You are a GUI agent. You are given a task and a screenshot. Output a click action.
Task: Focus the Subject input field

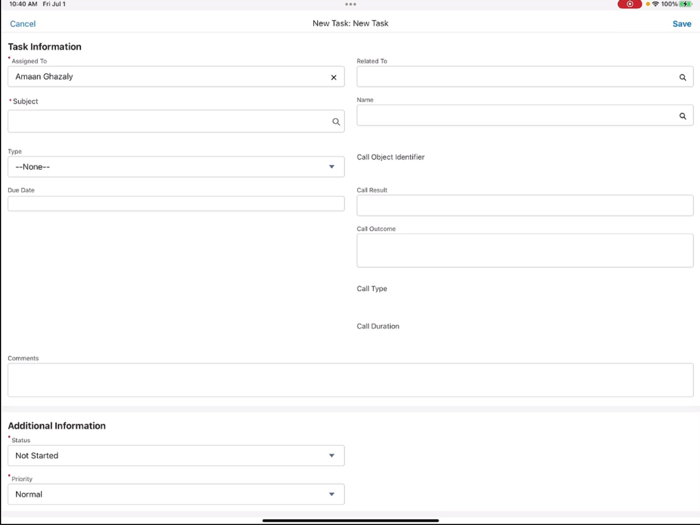tap(176, 121)
